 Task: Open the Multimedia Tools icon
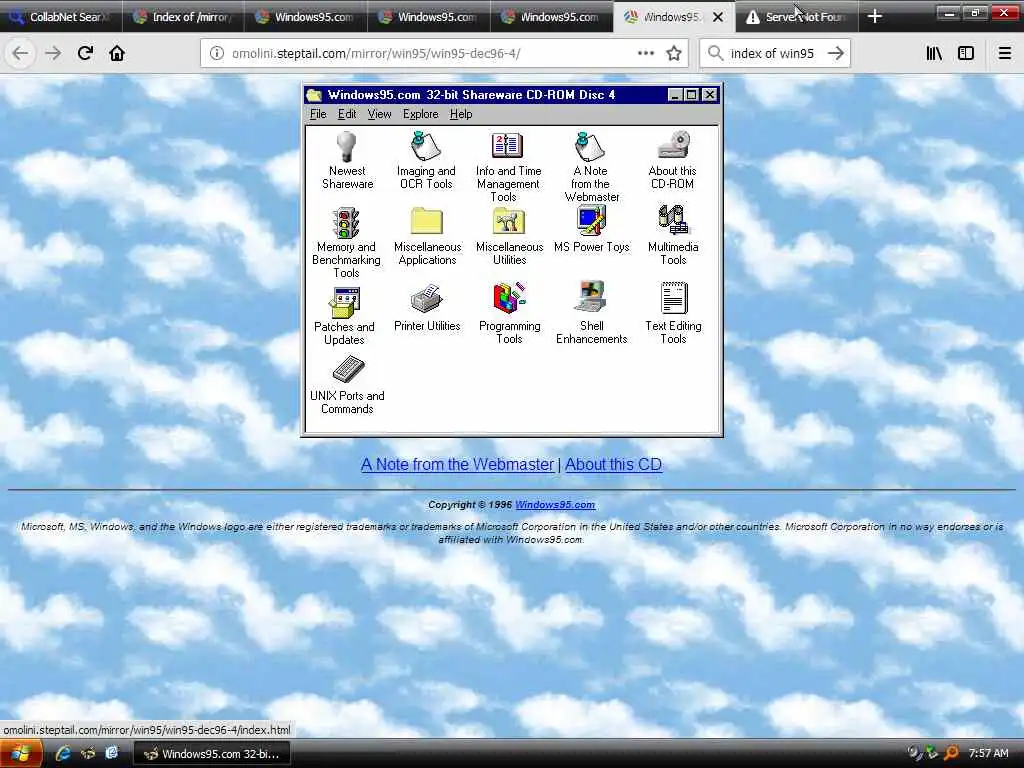pos(673,220)
